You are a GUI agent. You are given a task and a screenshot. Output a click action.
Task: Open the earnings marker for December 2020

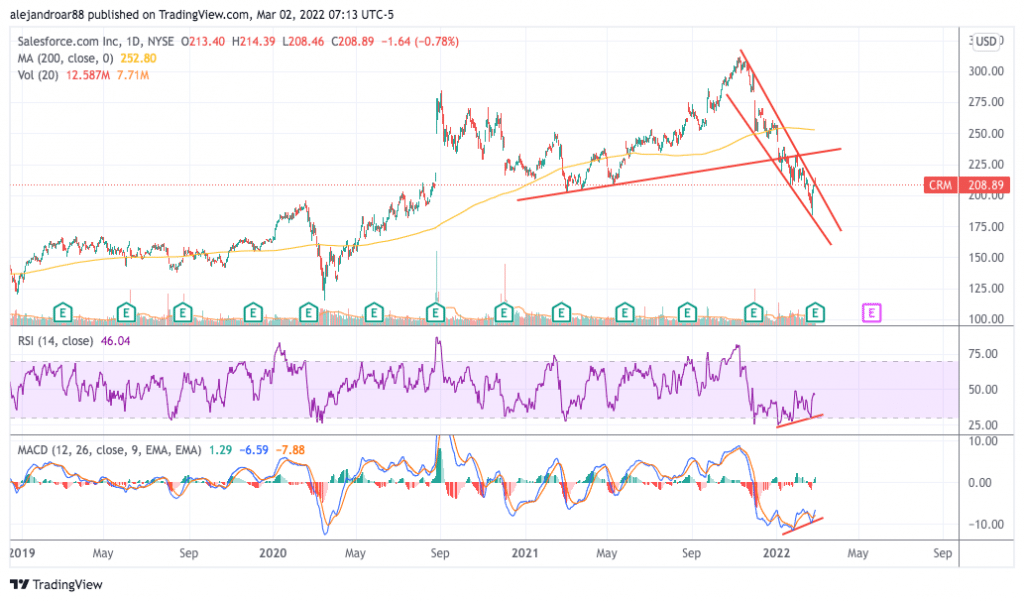click(503, 313)
